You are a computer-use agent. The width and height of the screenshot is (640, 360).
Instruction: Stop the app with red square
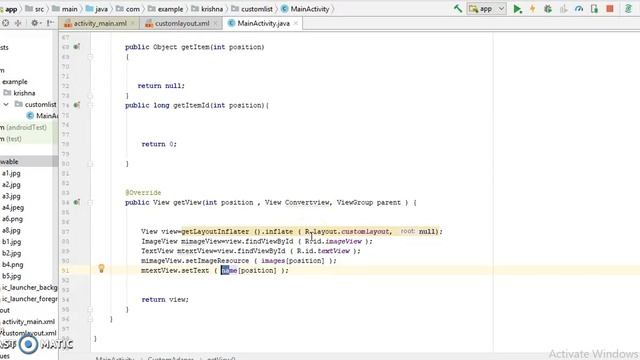[610, 9]
